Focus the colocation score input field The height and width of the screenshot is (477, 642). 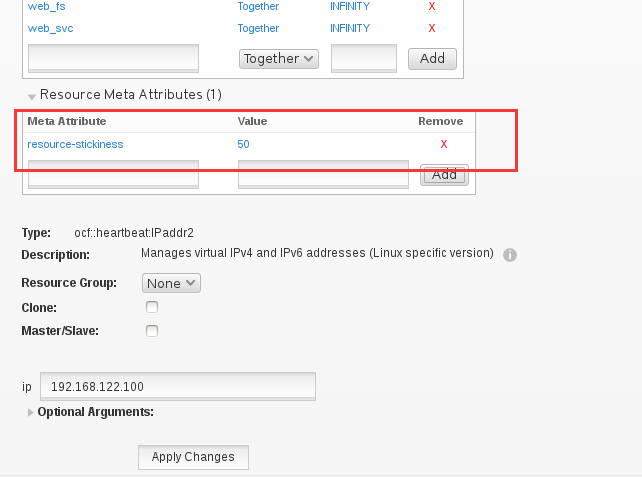tap(364, 59)
